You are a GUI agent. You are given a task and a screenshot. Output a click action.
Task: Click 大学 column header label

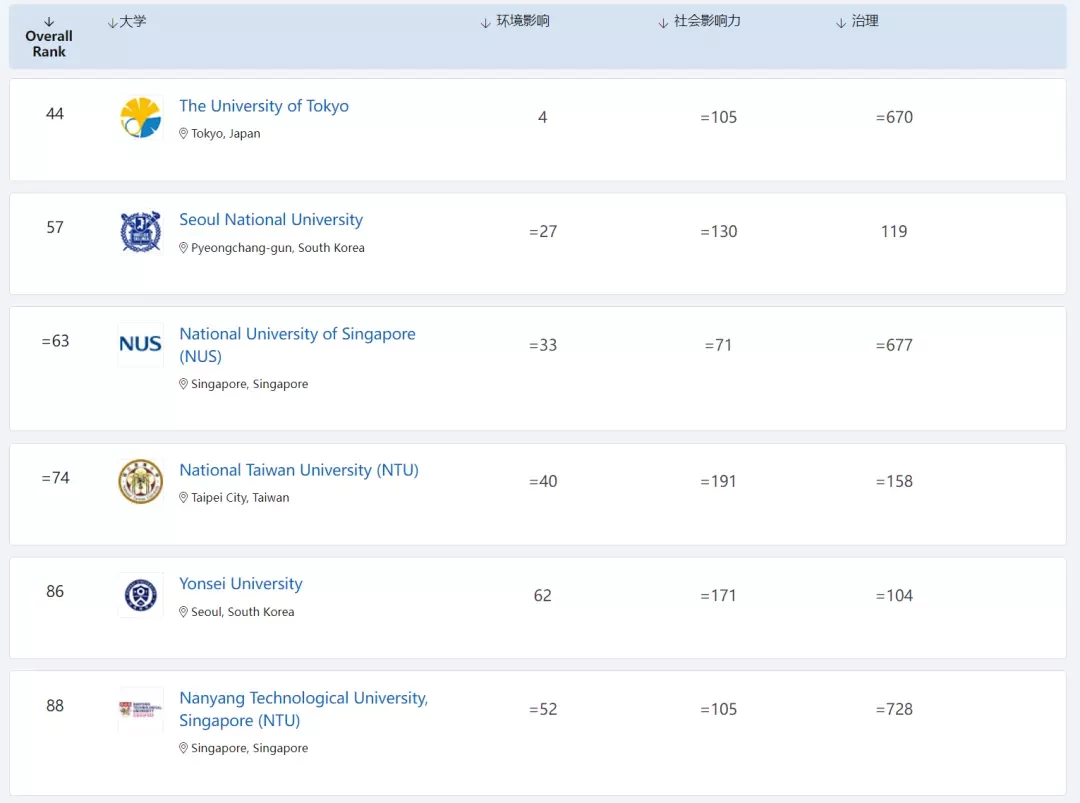click(x=133, y=21)
